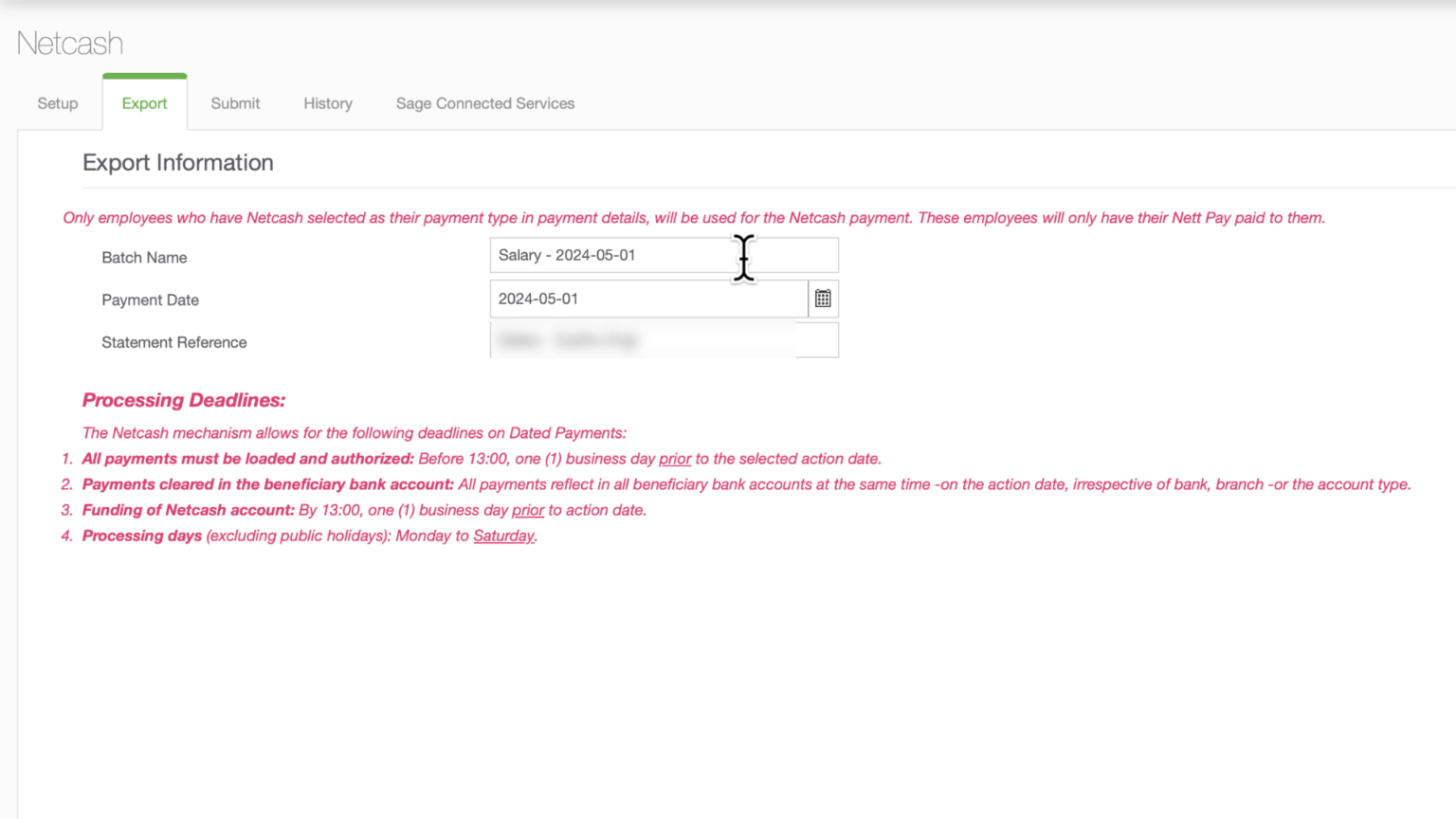Switch to the Setup tab

click(x=57, y=102)
